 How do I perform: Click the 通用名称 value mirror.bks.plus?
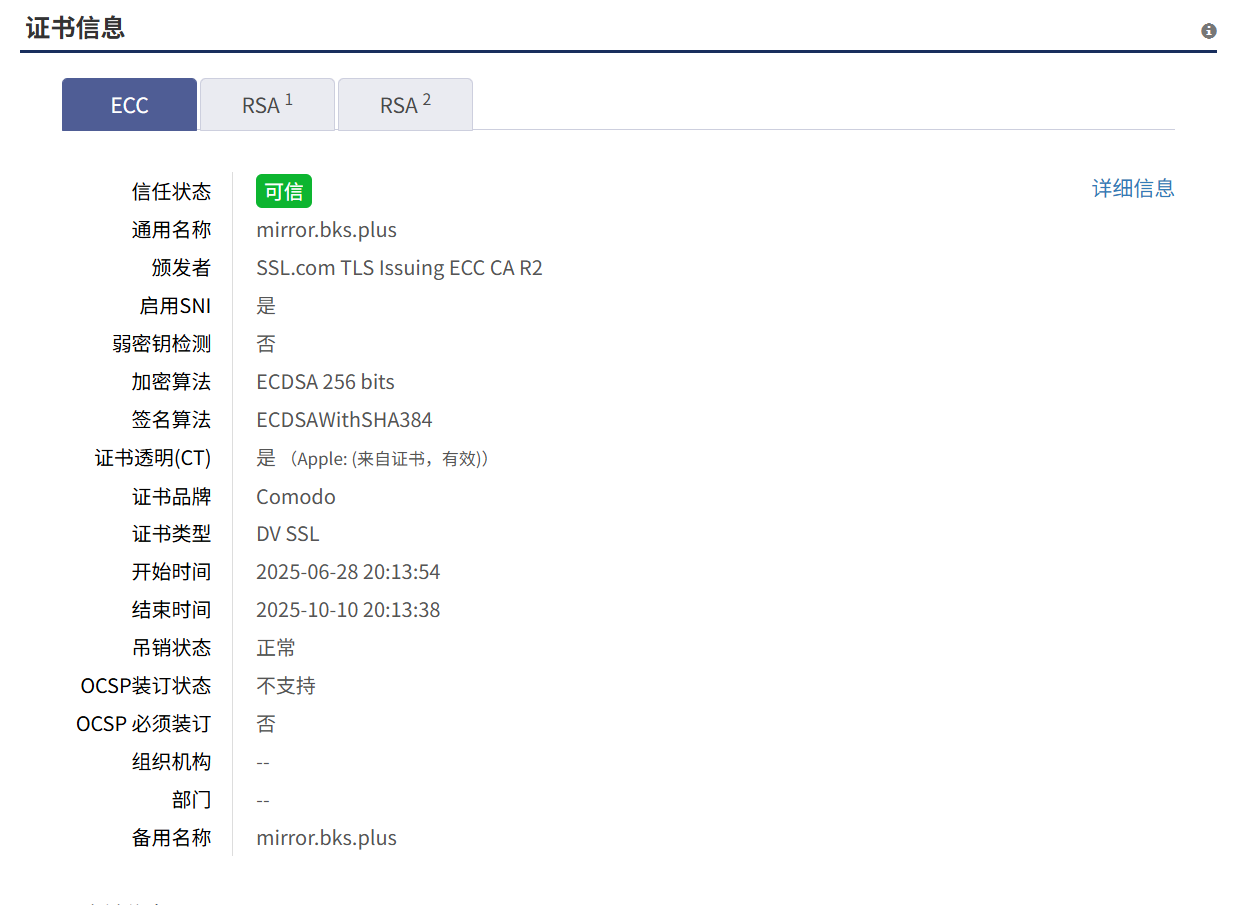[x=326, y=230]
